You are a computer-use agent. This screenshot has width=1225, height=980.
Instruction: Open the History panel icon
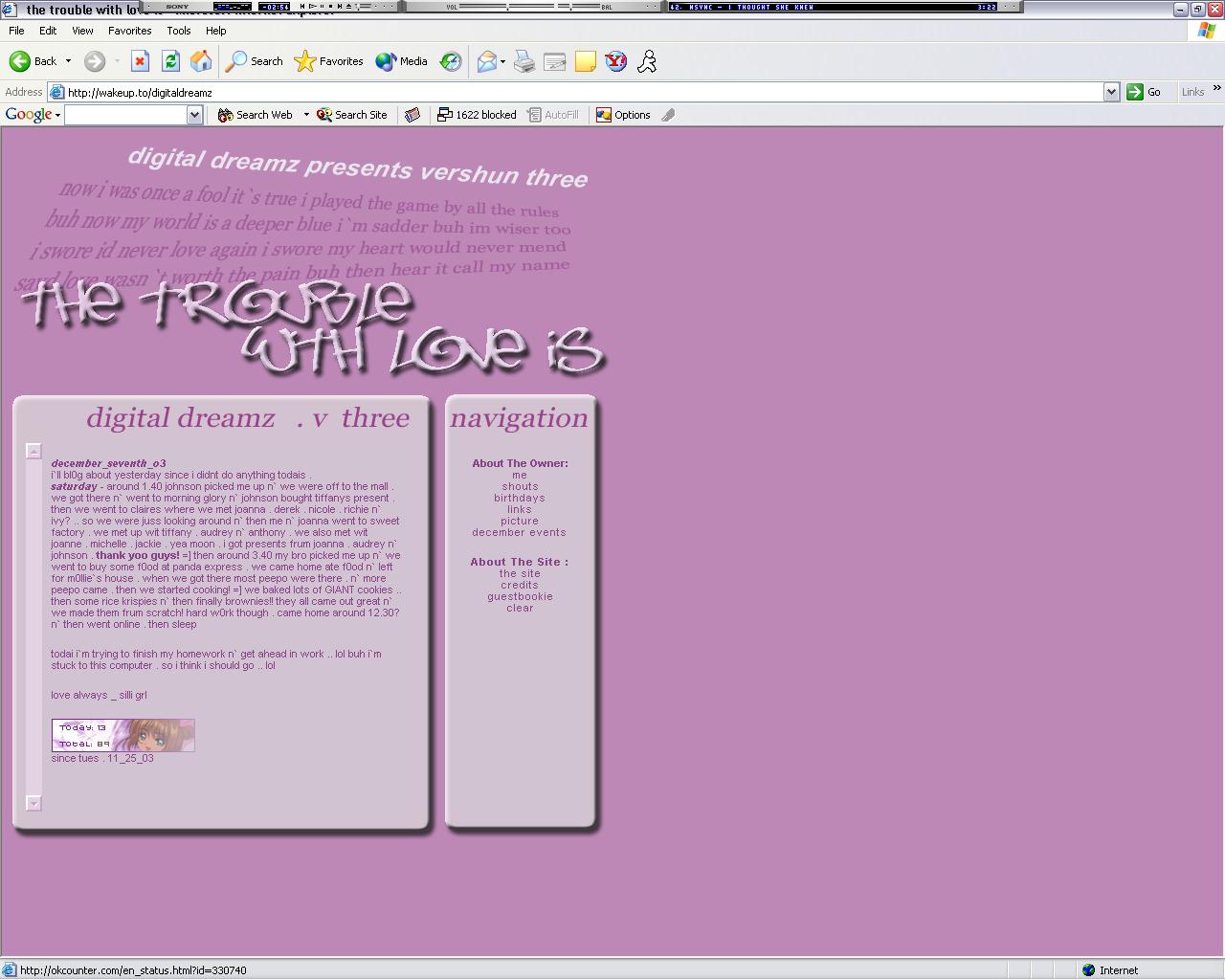click(x=451, y=61)
